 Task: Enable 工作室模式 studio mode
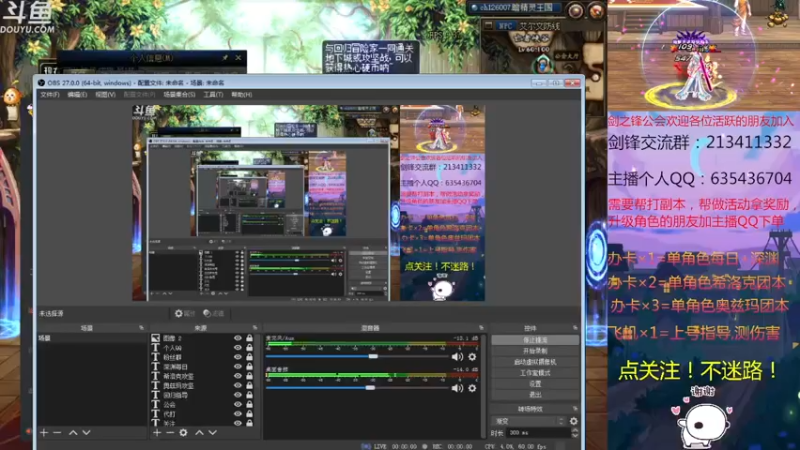coord(535,373)
